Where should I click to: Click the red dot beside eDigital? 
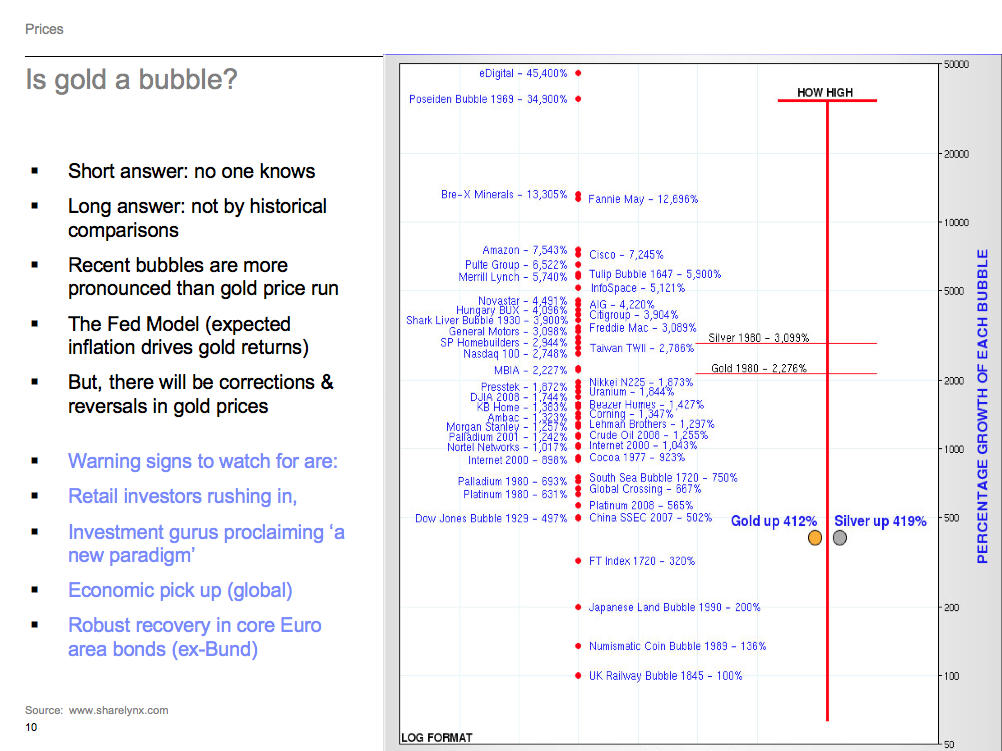578,74
